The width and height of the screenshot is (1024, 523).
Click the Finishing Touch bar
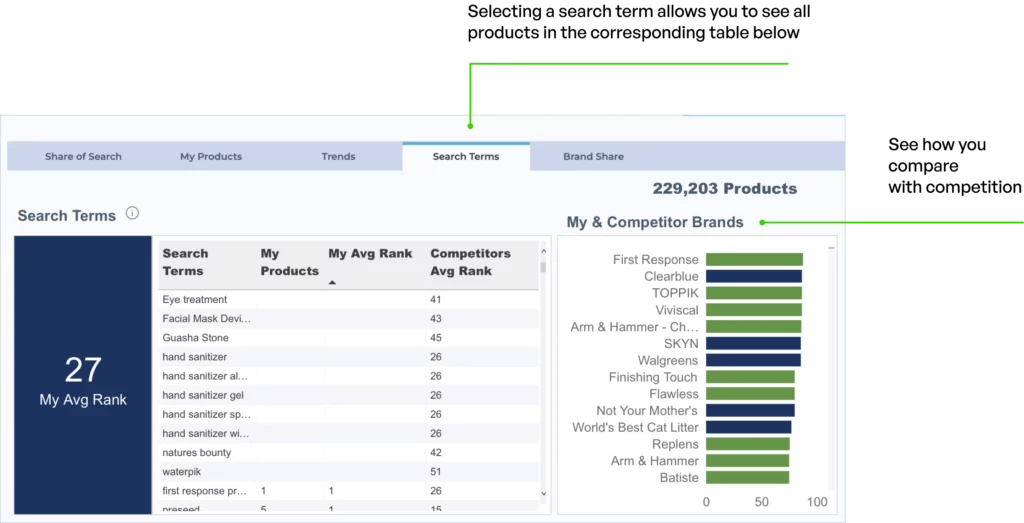tap(750, 377)
